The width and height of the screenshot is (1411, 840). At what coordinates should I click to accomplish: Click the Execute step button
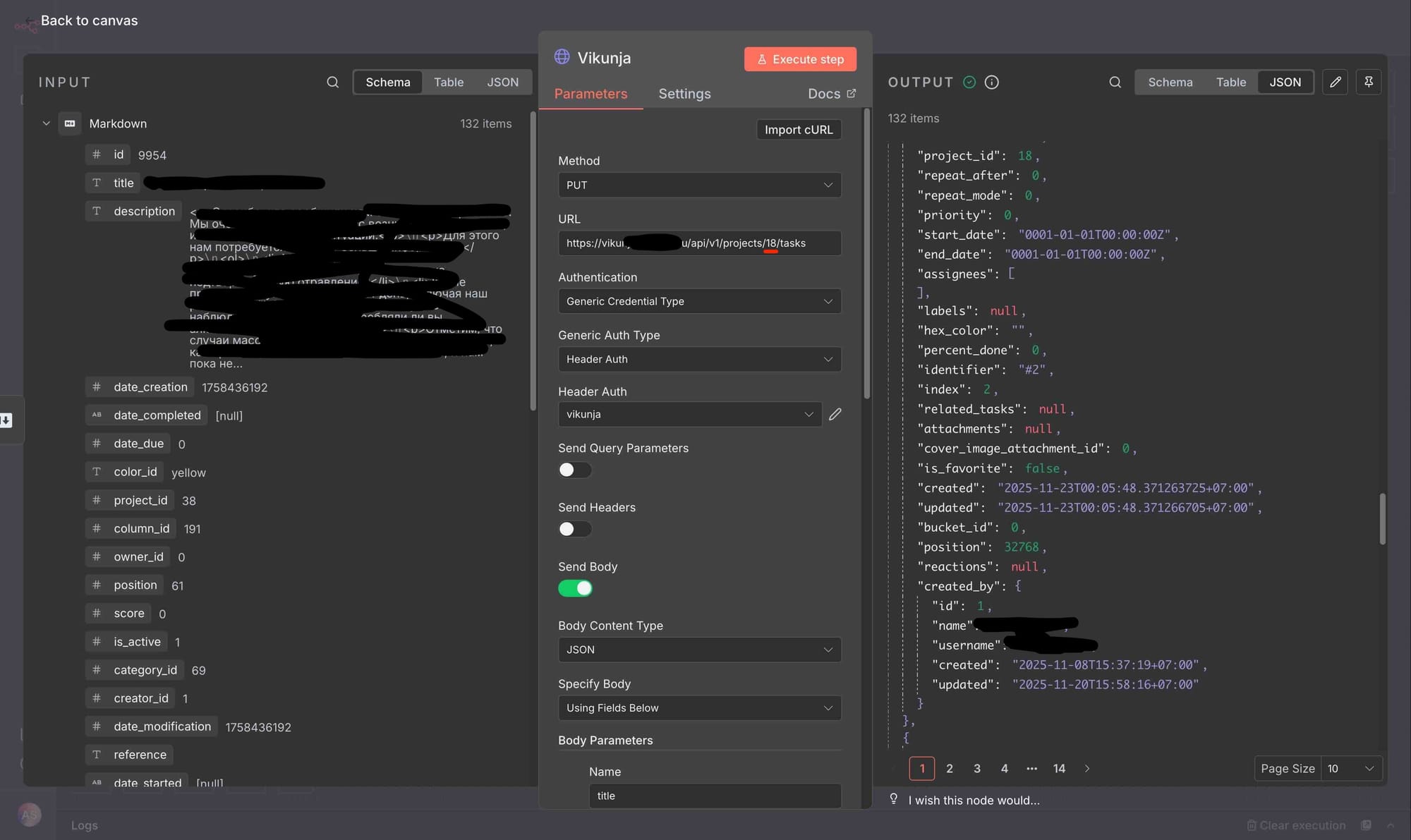(x=800, y=59)
